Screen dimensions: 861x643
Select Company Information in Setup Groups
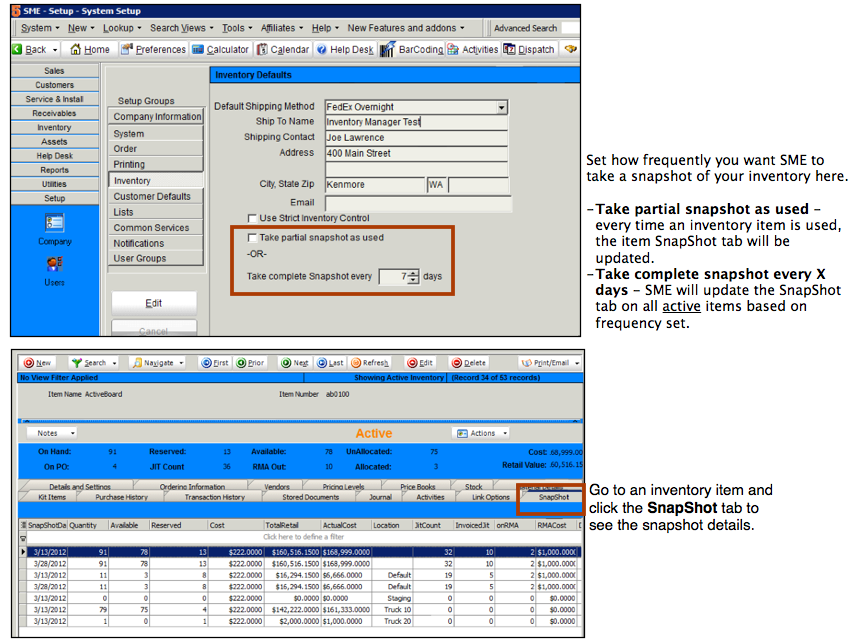[157, 117]
